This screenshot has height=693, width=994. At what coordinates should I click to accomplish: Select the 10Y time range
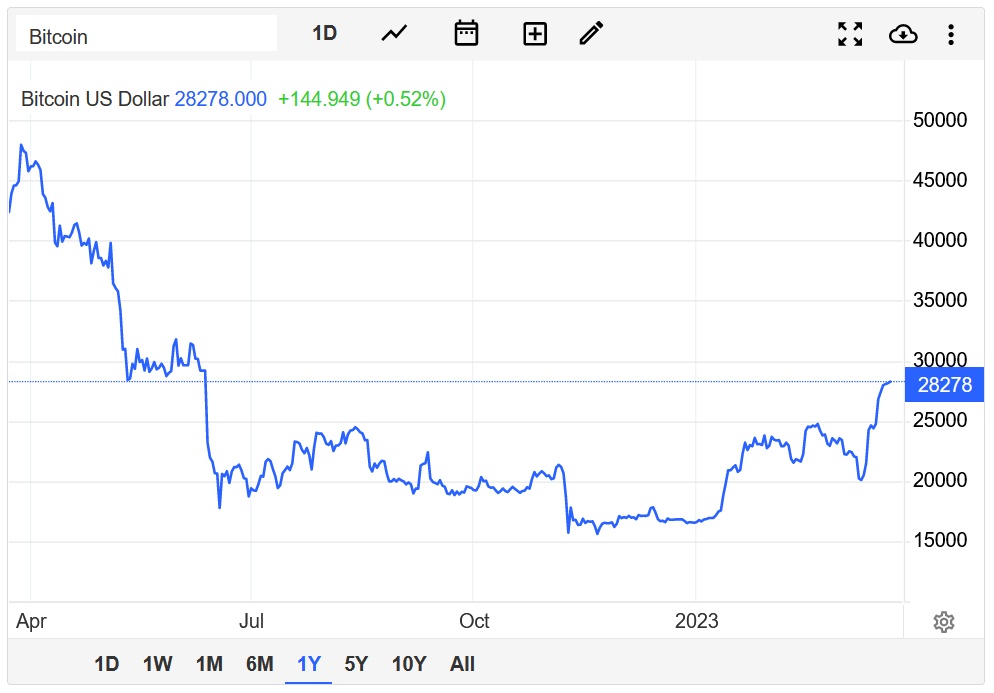pos(408,664)
